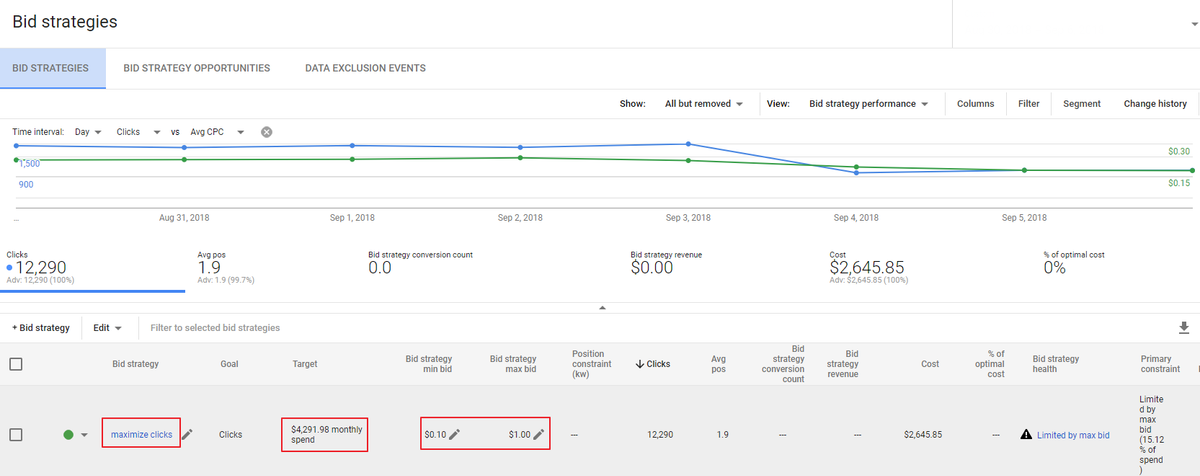Viewport: 1200px width, 476px height.
Task: Download the bid strategies table
Action: 1186,327
